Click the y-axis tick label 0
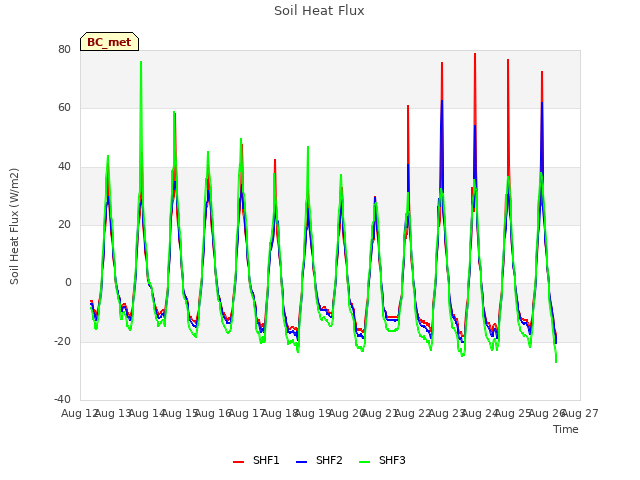640x480 pixels. pyautogui.click(x=68, y=282)
